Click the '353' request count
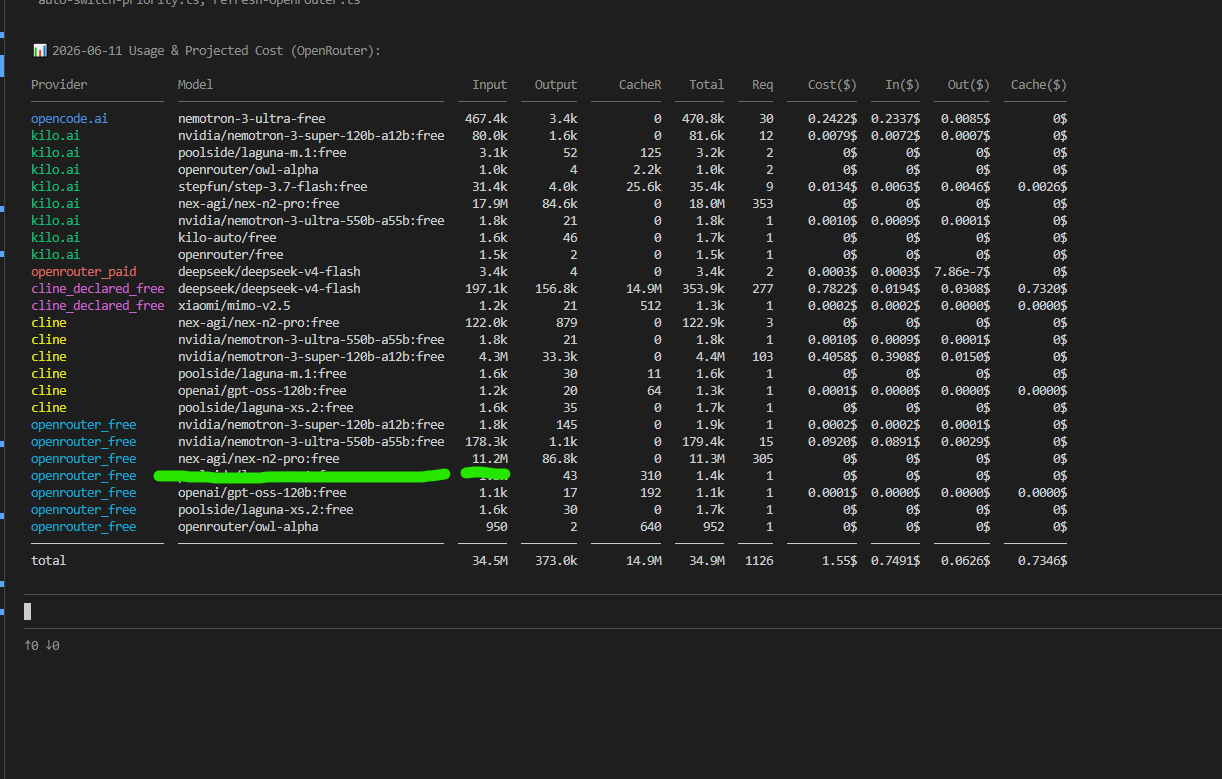This screenshot has width=1222, height=779. click(763, 204)
